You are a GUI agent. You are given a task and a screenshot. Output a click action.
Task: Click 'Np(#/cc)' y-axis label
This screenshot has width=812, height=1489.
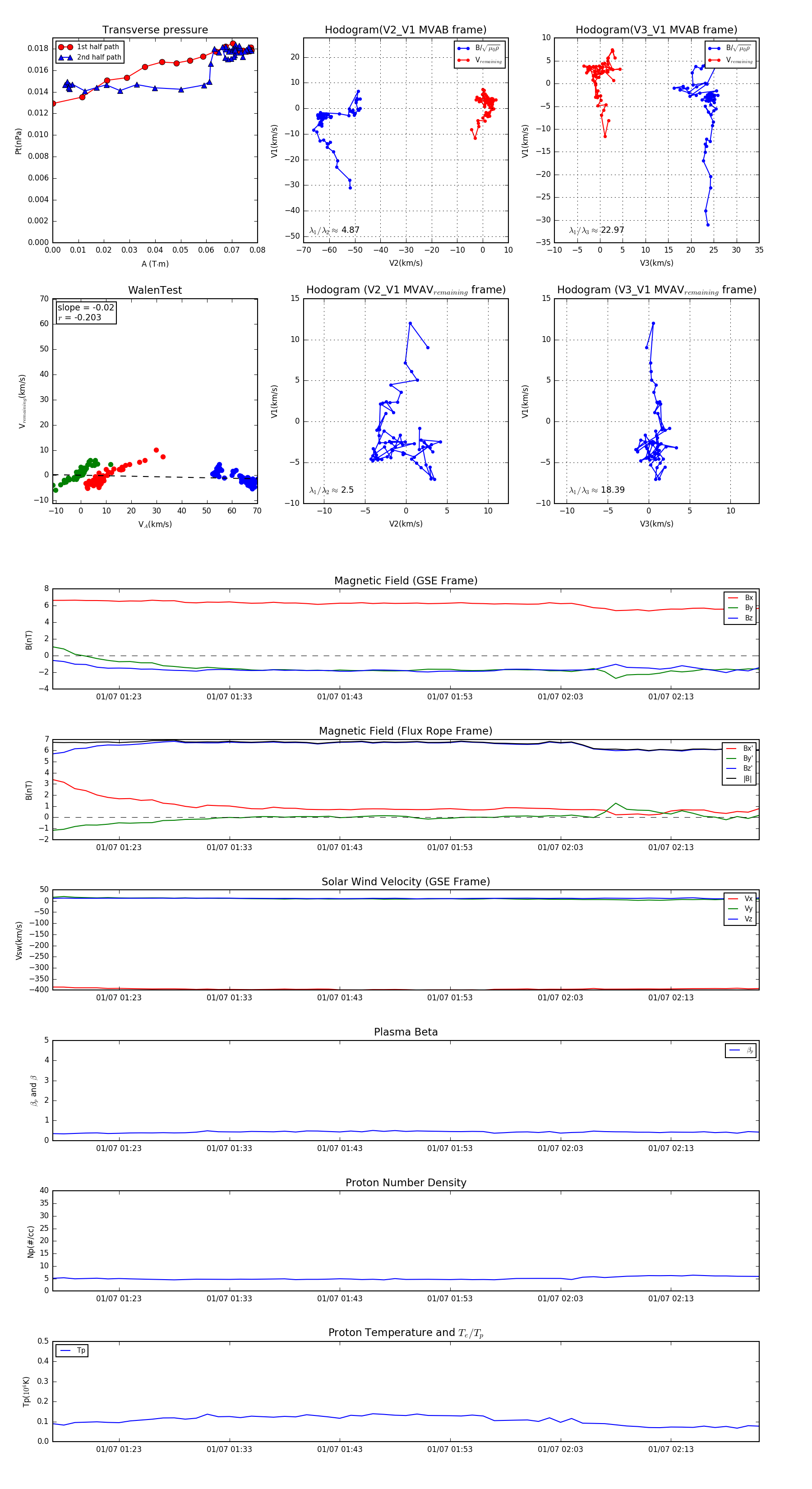coord(31,1241)
